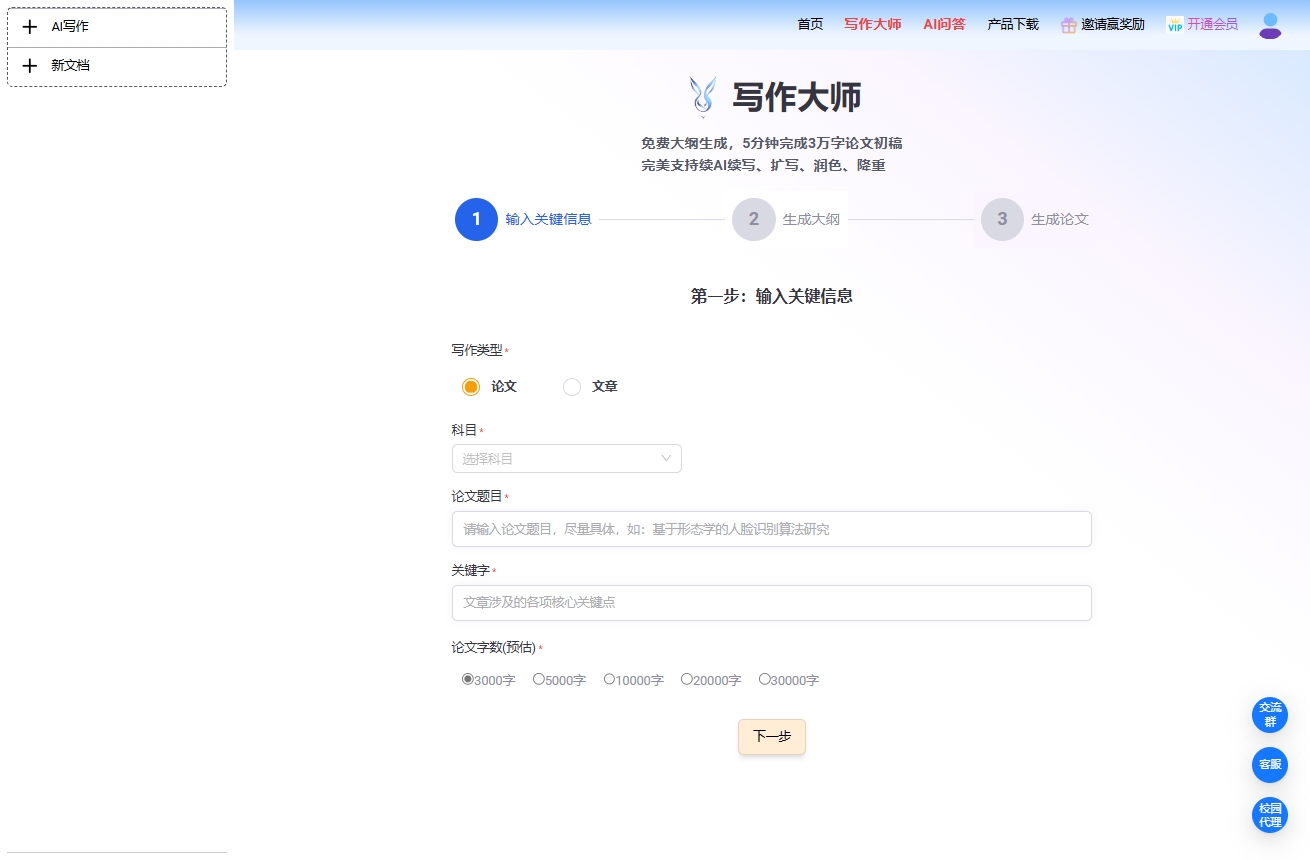The width and height of the screenshot is (1310, 860).
Task: Click the 生成论文 step label
Action: (1060, 220)
